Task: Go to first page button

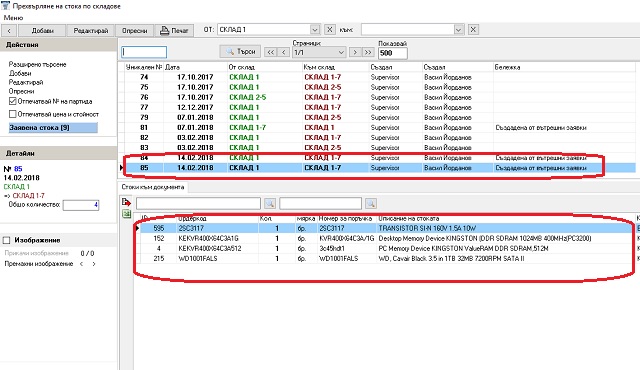Action: (x=271, y=52)
